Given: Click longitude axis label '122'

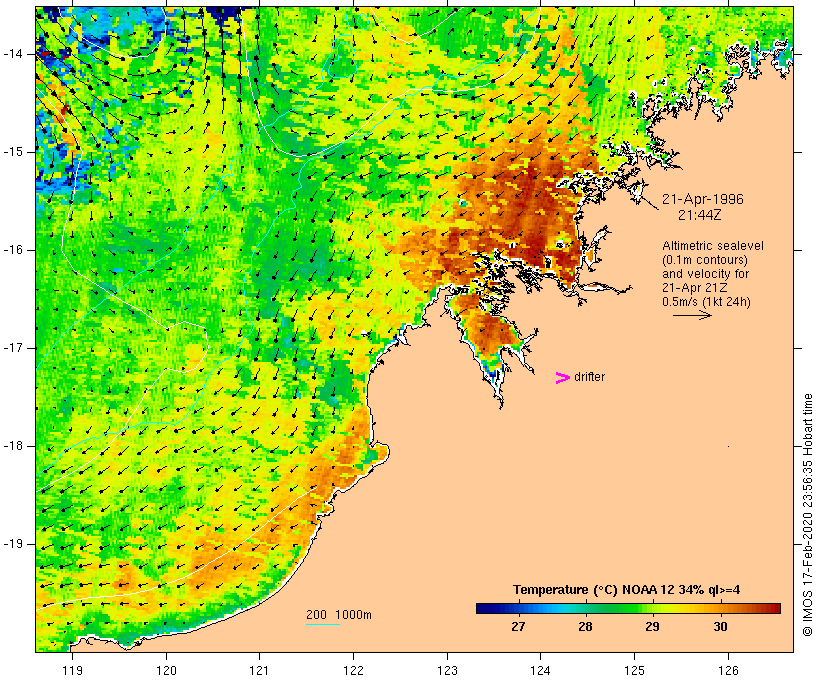Looking at the screenshot, I should tap(354, 670).
